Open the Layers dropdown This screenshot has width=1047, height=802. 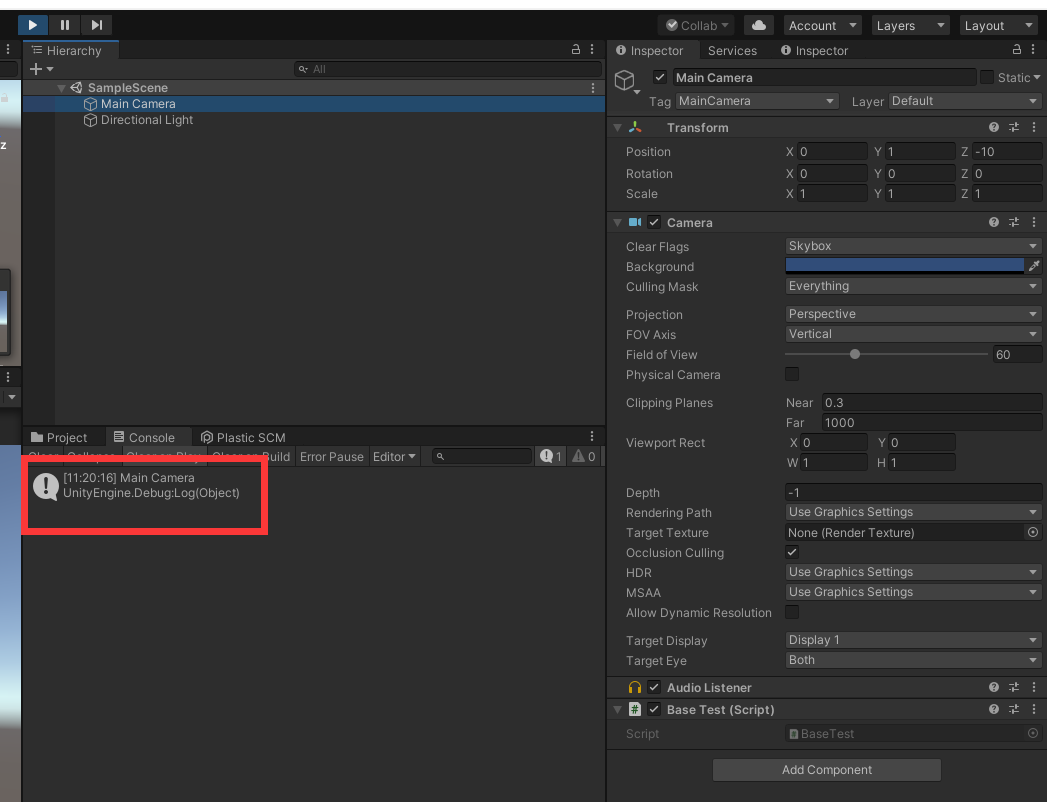910,25
